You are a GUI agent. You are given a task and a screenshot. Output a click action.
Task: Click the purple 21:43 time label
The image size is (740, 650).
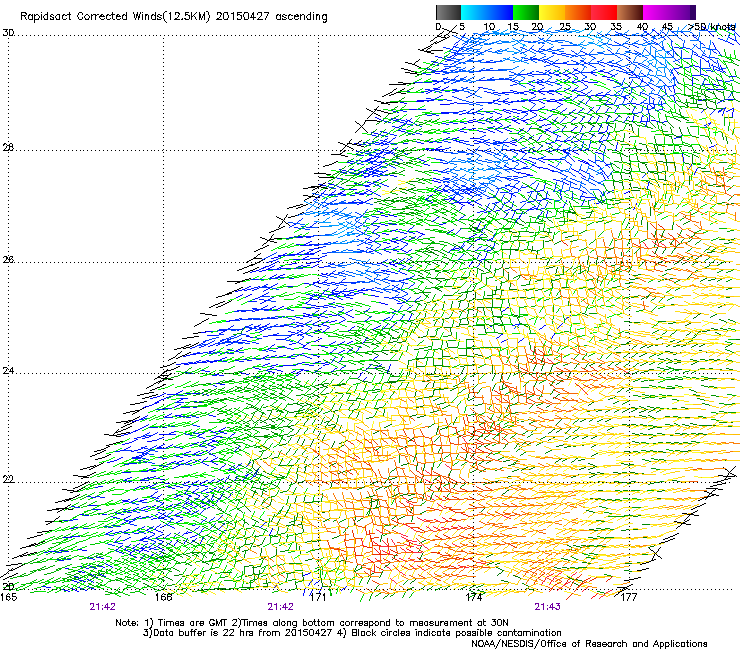coord(547,607)
